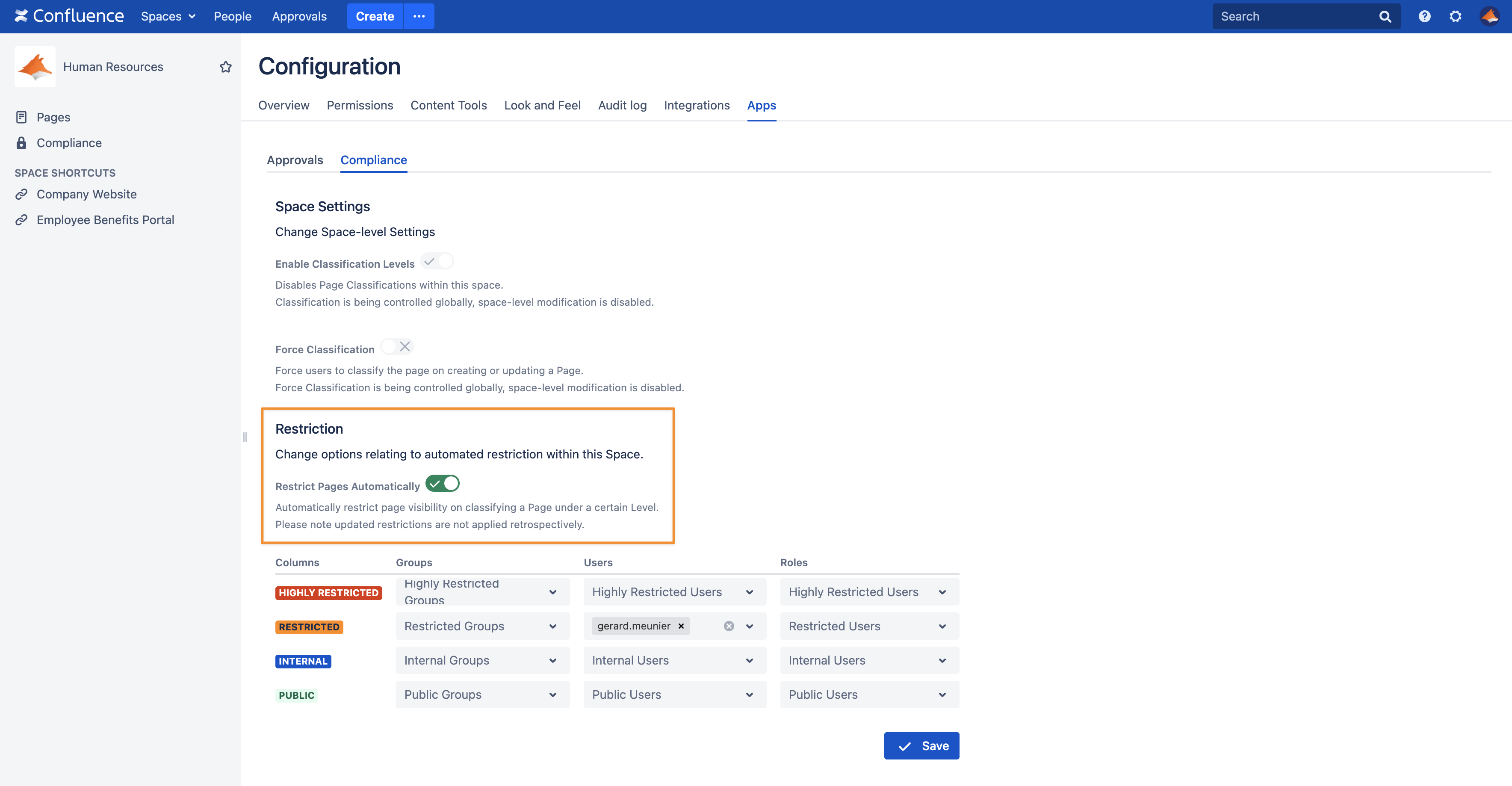Screen dimensions: 1512x786
Task: Open the settings gear icon
Action: 1455,16
